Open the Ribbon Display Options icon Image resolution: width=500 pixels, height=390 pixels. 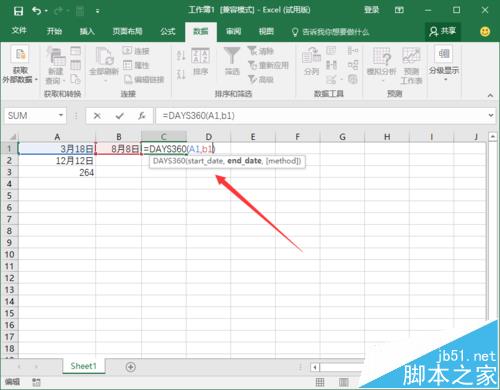pyautogui.click(x=399, y=10)
